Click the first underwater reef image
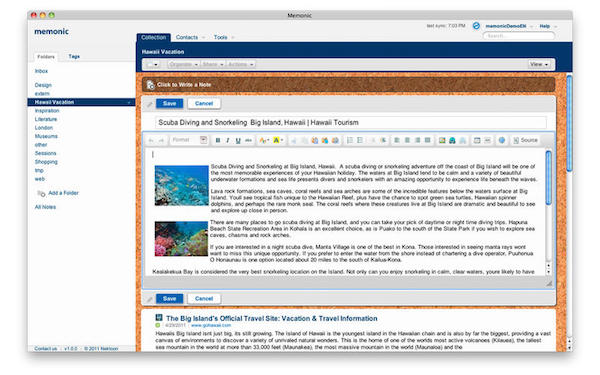This screenshot has width=600, height=375. coord(181,185)
